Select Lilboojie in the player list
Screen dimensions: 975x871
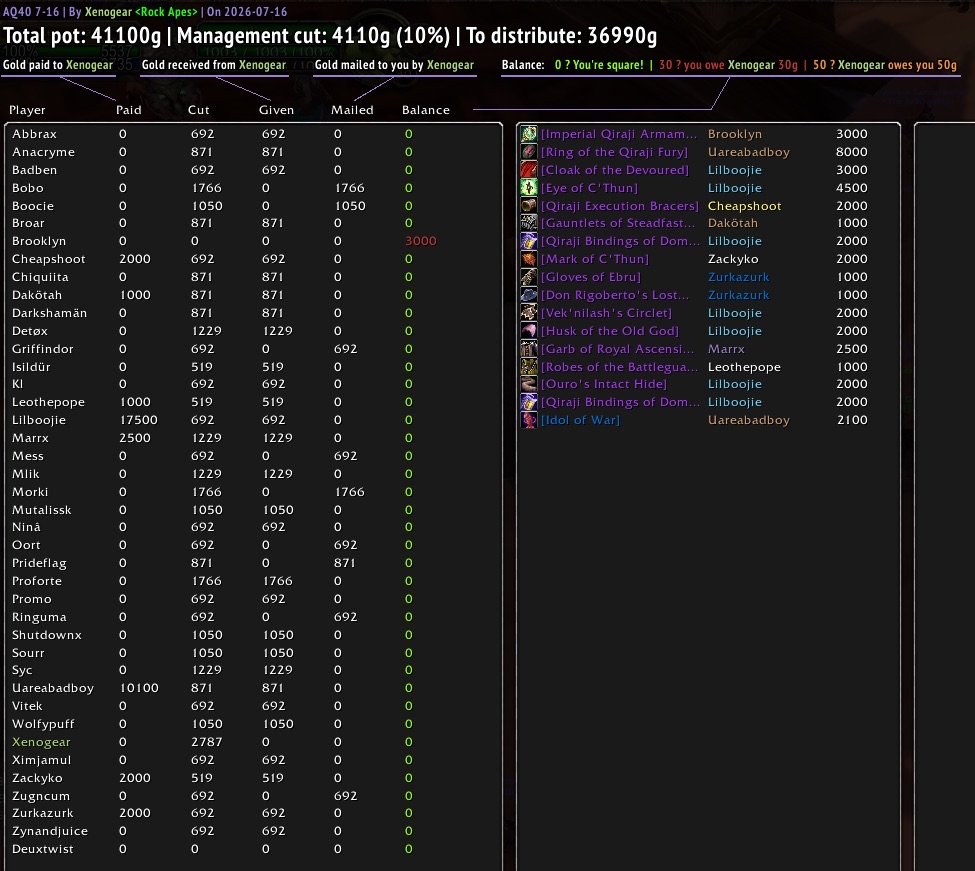point(39,420)
